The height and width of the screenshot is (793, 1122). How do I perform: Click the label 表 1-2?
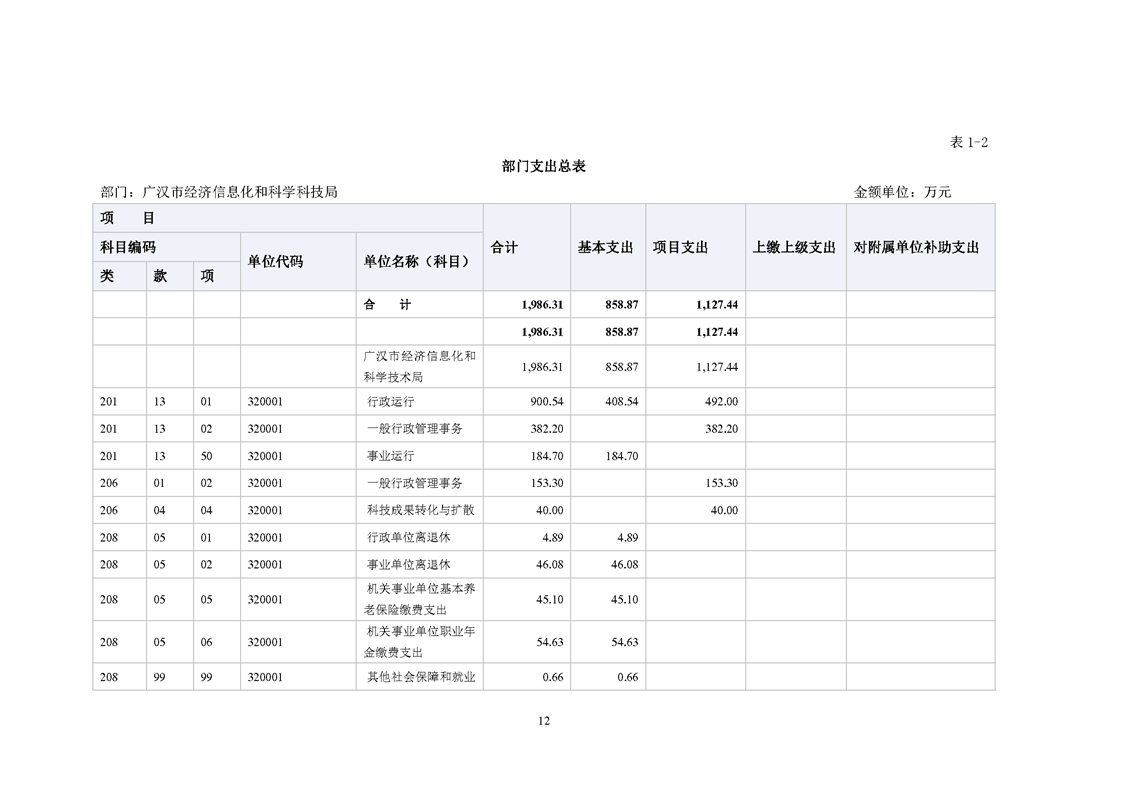(969, 142)
